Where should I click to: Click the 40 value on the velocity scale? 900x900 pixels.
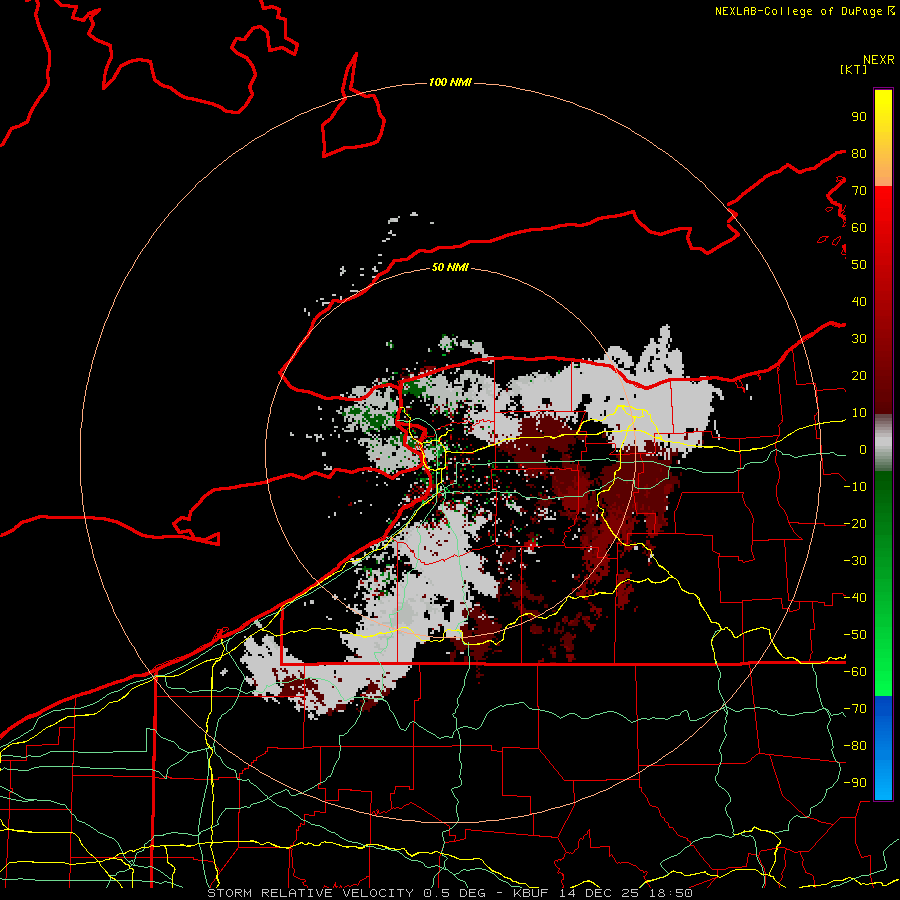click(x=859, y=301)
